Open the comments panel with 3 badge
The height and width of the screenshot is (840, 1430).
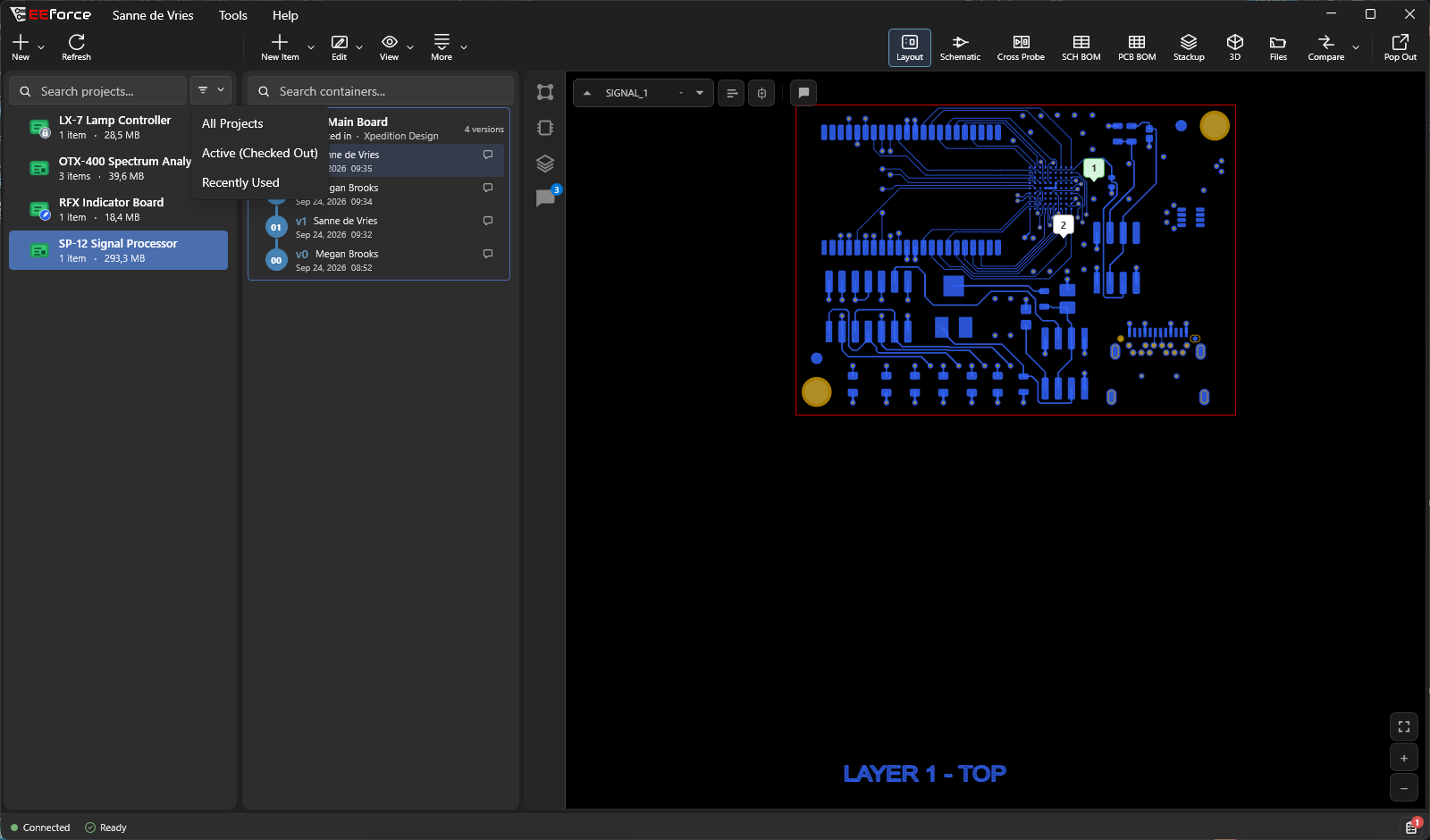click(545, 198)
